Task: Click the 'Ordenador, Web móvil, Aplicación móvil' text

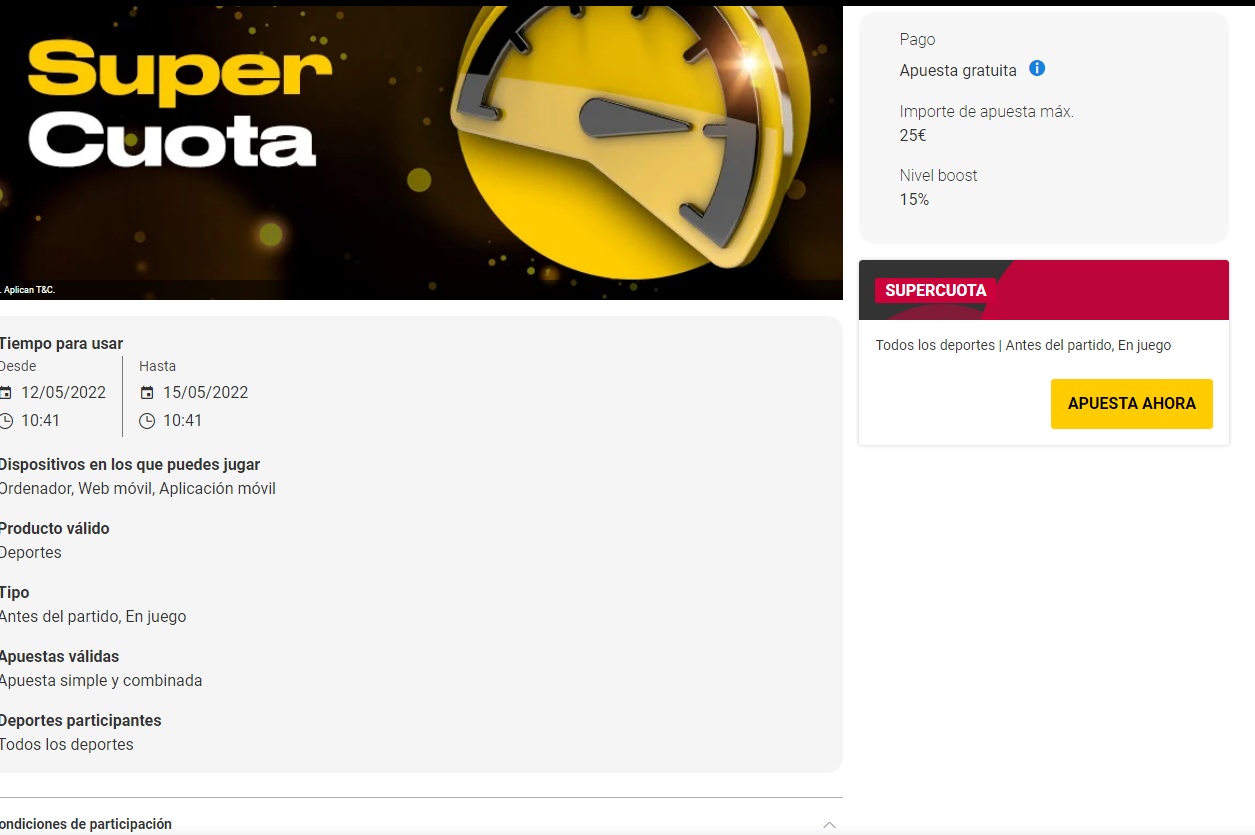Action: (137, 489)
